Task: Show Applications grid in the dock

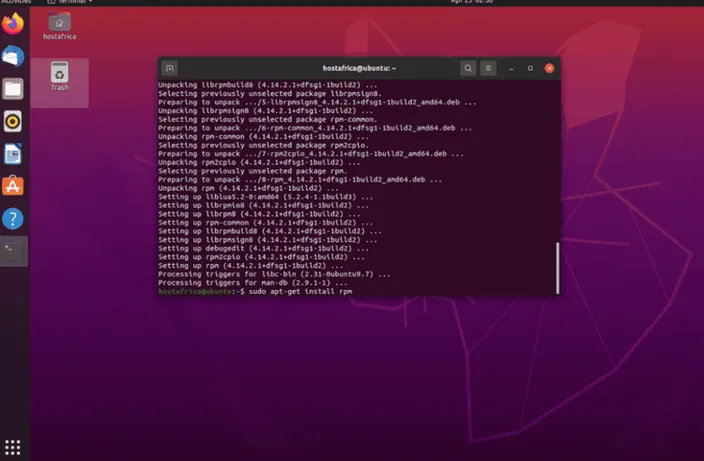Action: 13,447
